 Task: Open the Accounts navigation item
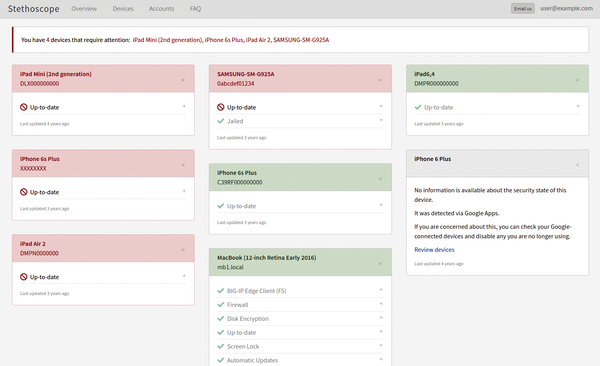pos(161,8)
